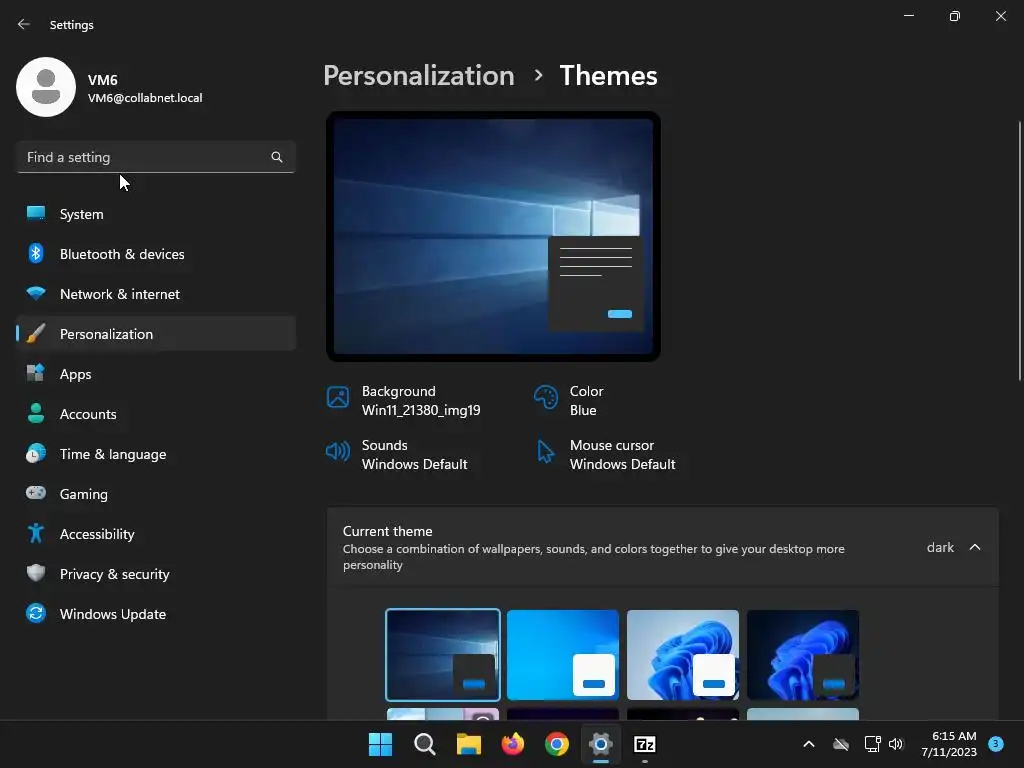Open Mouse cursor Windows Default setting
This screenshot has height=768, width=1024.
point(605,455)
